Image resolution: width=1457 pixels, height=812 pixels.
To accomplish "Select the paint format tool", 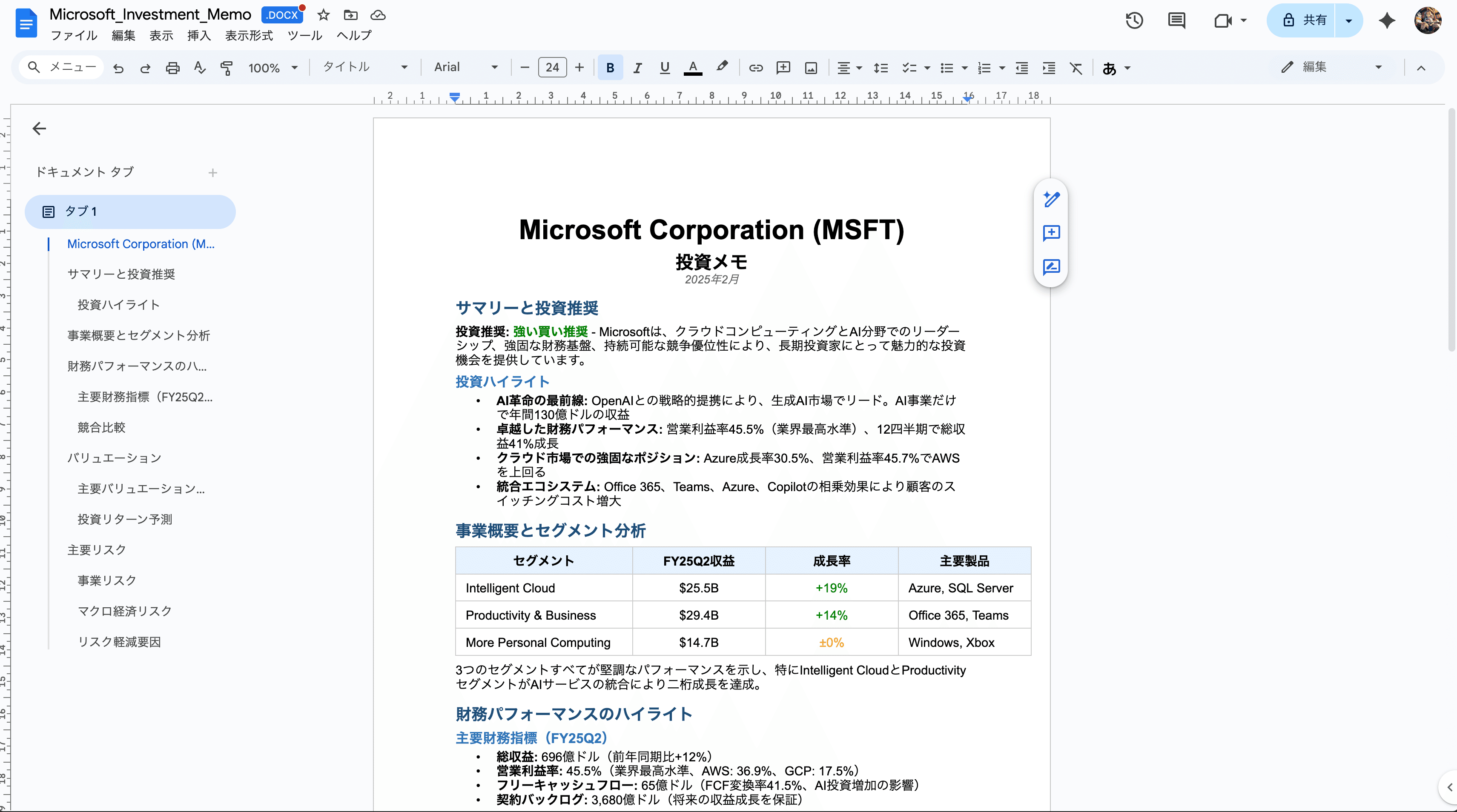I will tap(226, 68).
